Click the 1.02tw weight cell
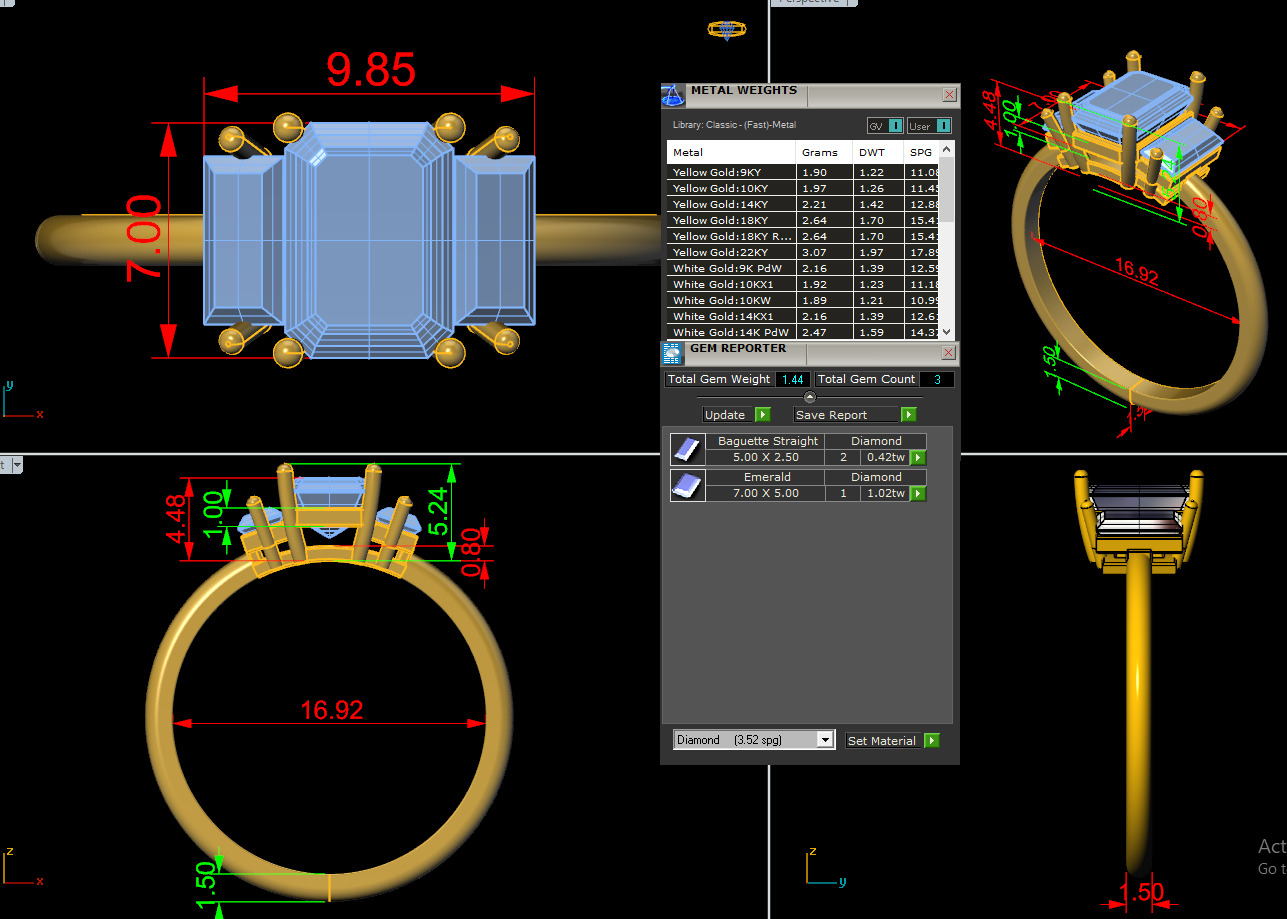 [x=885, y=493]
